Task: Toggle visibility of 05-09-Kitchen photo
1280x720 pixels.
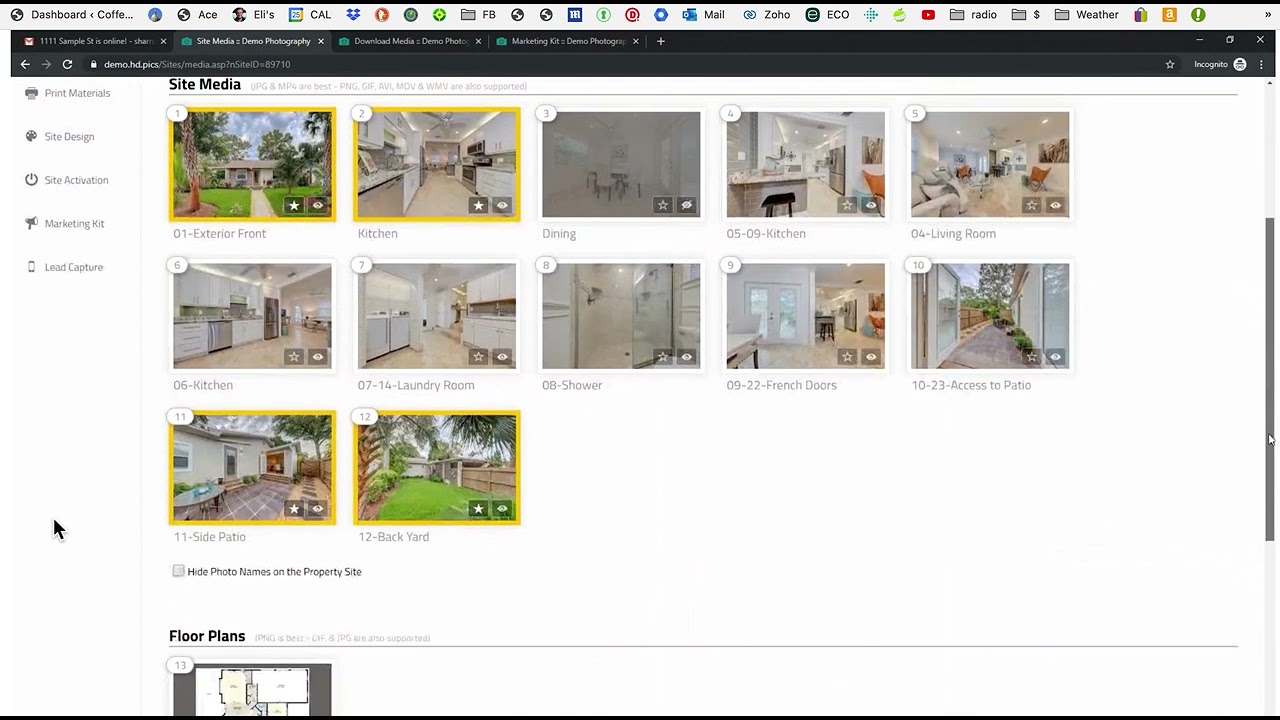Action: [x=871, y=205]
